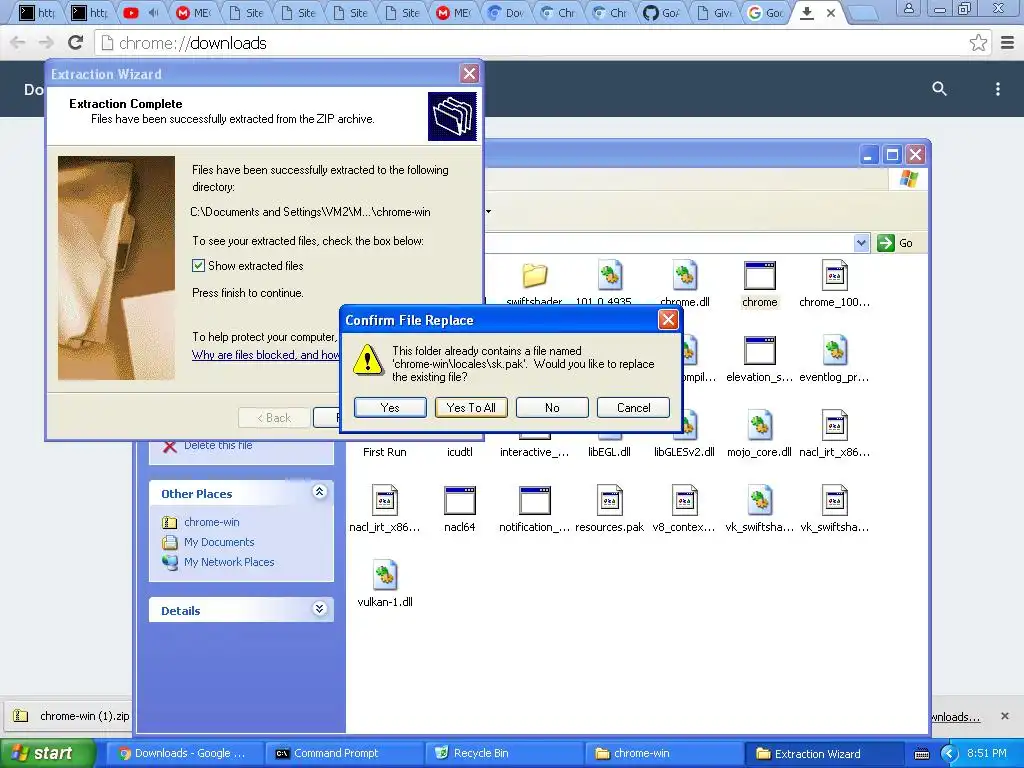Reload the chrome://downloads page

tap(76, 43)
